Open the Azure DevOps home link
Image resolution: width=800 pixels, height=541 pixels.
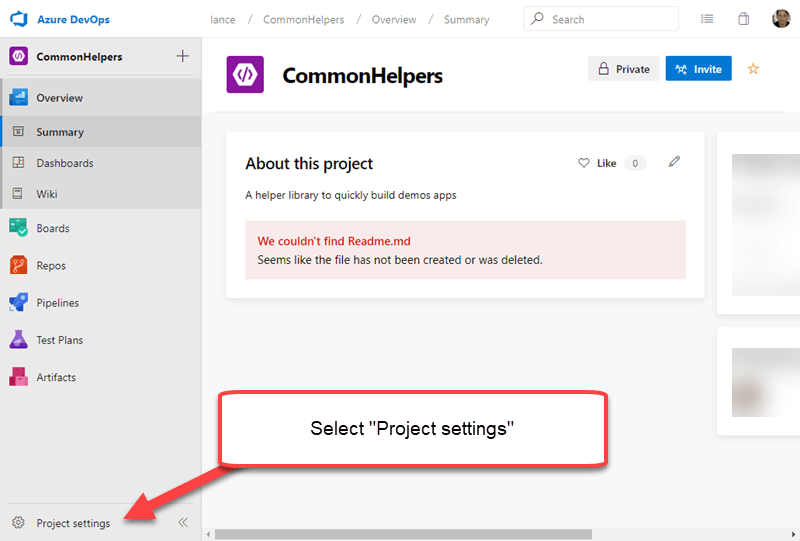(73, 19)
